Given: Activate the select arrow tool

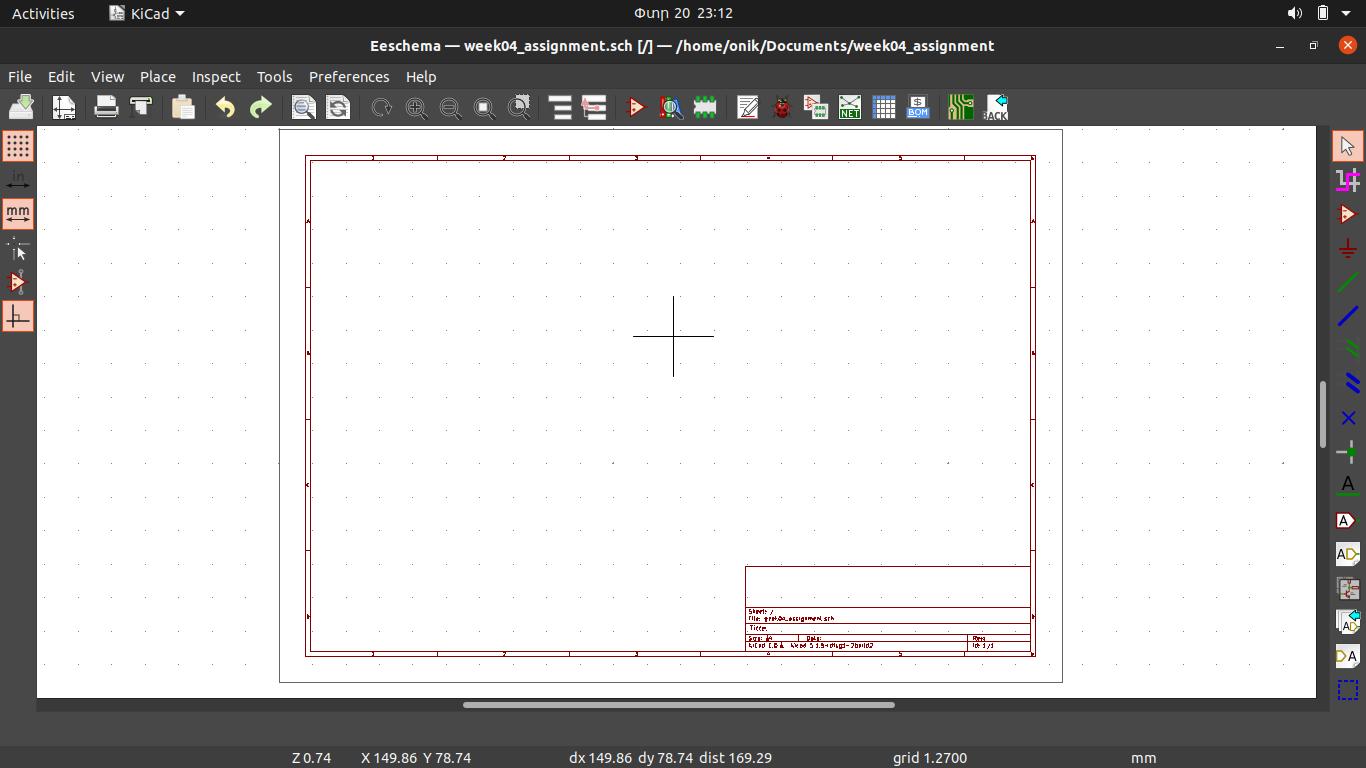Looking at the screenshot, I should [1348, 146].
